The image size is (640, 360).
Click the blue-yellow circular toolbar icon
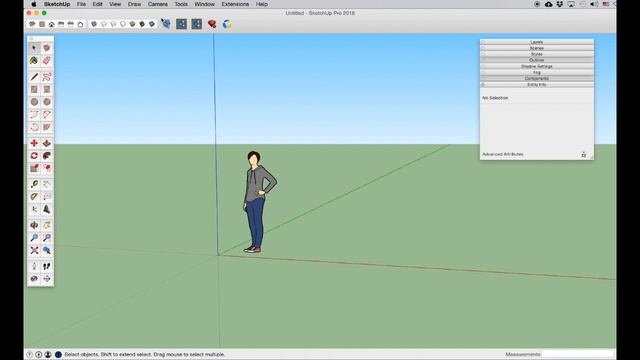click(227, 24)
